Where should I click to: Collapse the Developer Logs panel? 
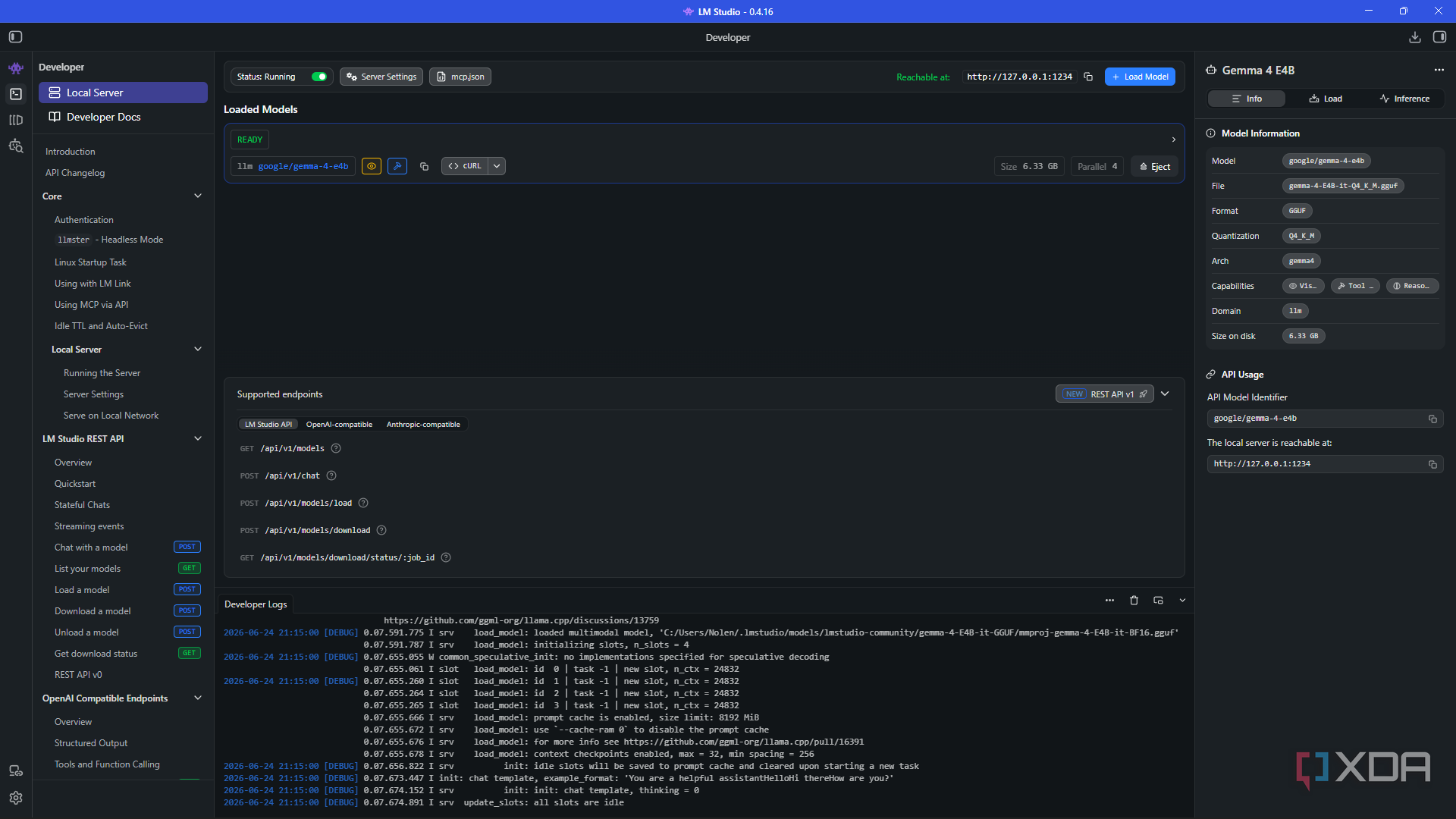[1182, 600]
